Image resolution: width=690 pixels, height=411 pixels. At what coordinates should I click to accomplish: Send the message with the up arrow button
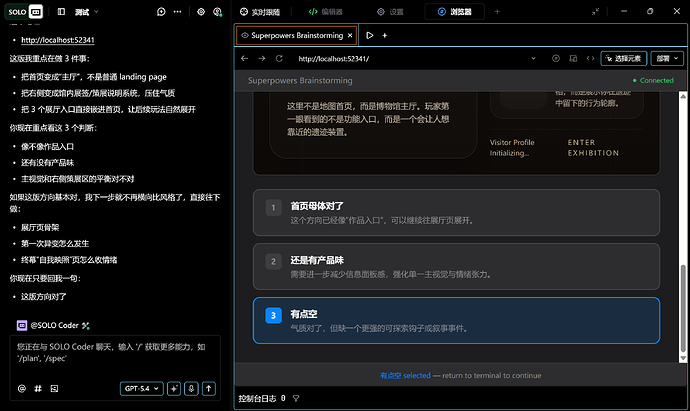click(208, 388)
